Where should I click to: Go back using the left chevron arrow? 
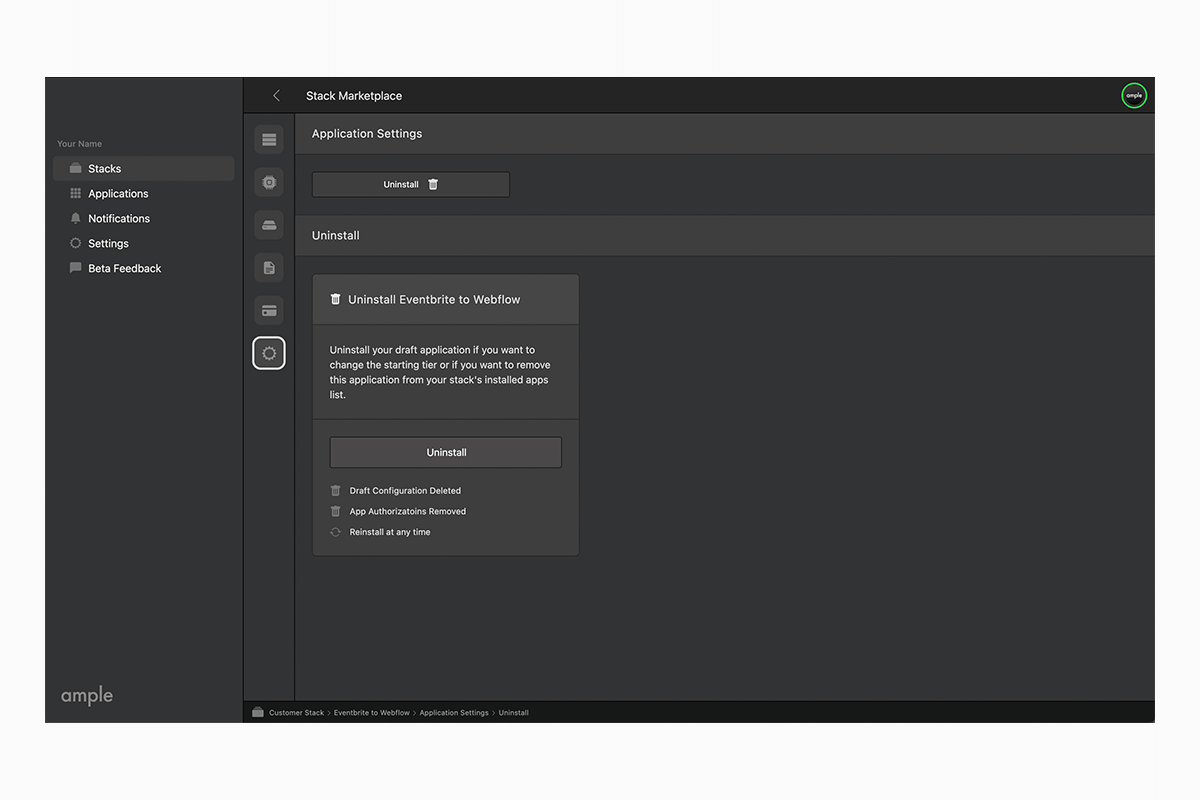pyautogui.click(x=276, y=96)
